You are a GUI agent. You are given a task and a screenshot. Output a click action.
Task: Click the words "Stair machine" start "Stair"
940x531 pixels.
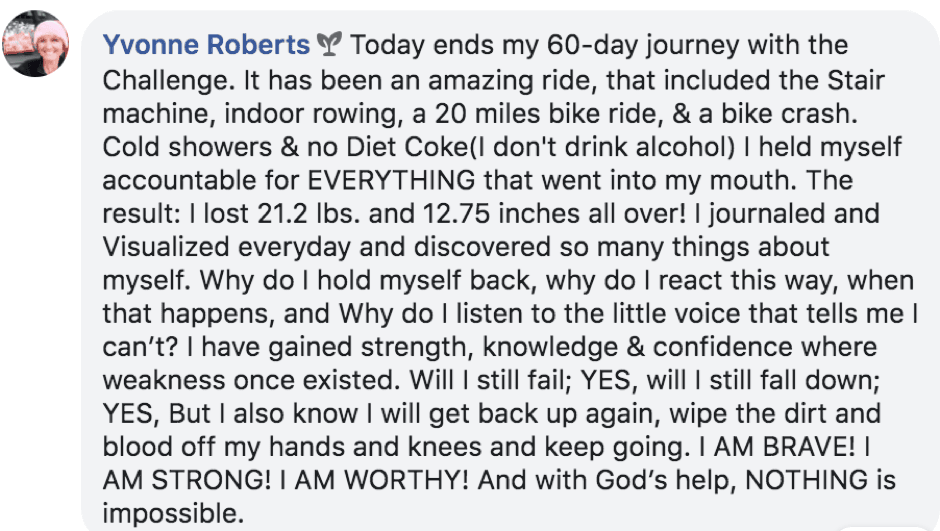click(856, 80)
